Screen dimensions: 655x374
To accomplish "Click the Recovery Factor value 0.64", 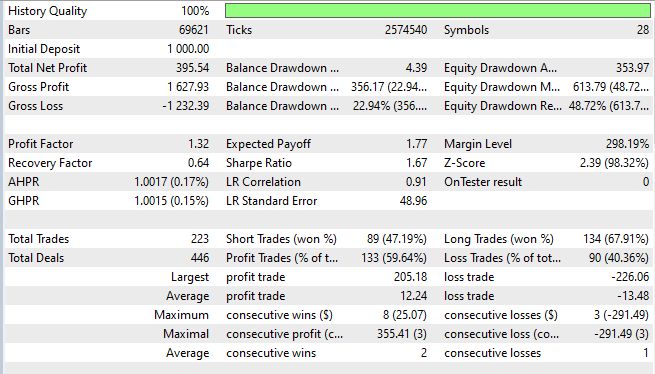I will pyautogui.click(x=198, y=163).
